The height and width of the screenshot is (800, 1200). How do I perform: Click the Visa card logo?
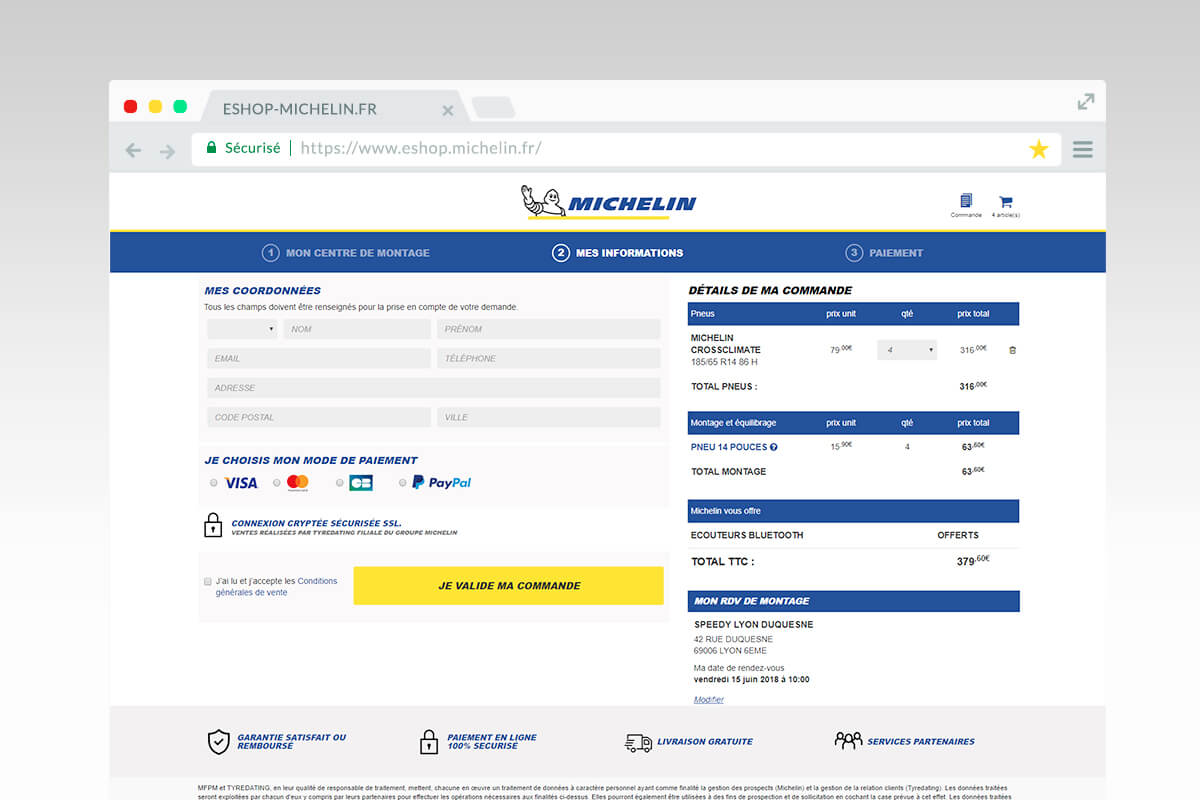point(241,483)
